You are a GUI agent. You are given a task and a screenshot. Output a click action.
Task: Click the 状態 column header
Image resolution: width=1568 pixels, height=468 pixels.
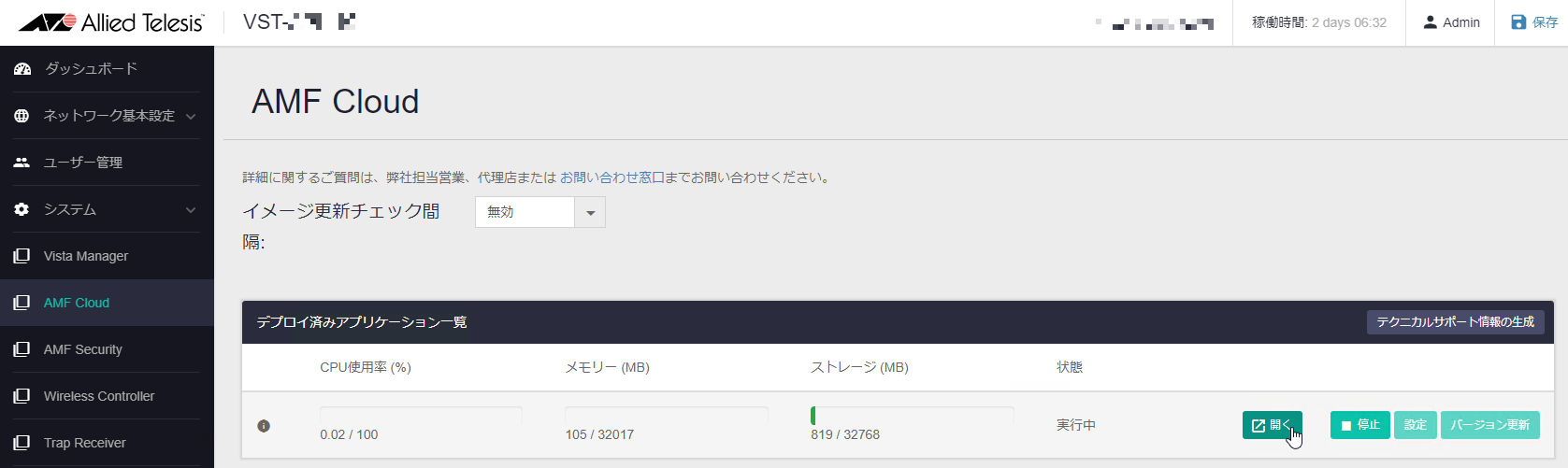pyautogui.click(x=1070, y=367)
